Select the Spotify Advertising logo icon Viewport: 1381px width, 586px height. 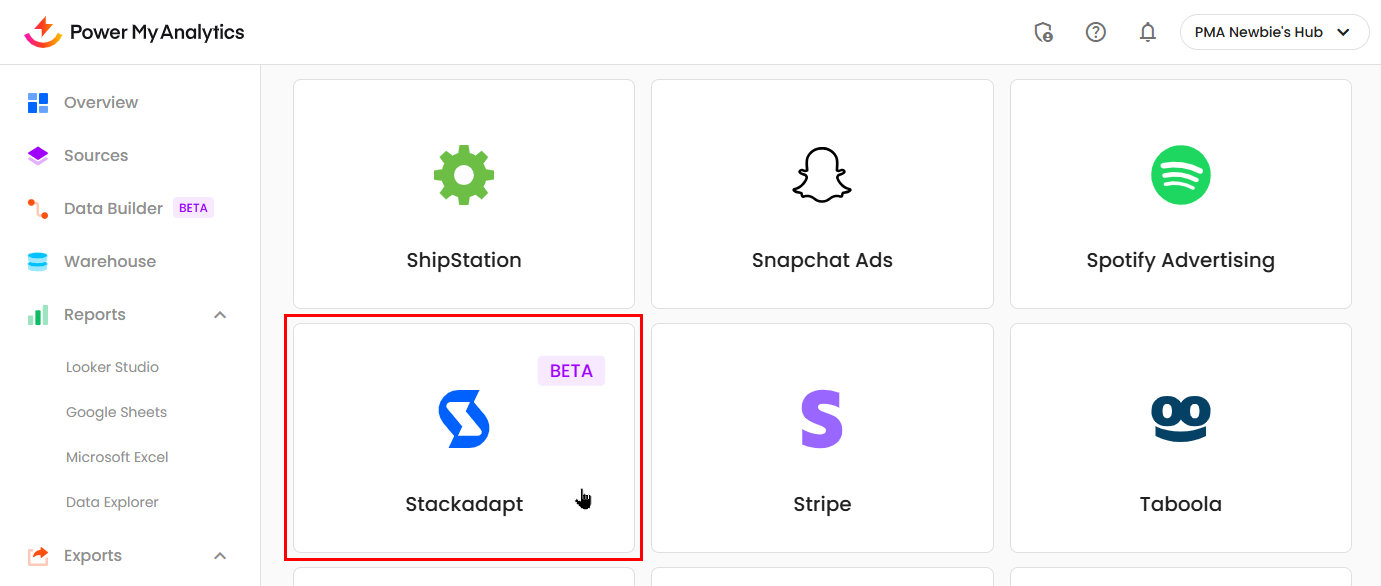click(x=1180, y=175)
